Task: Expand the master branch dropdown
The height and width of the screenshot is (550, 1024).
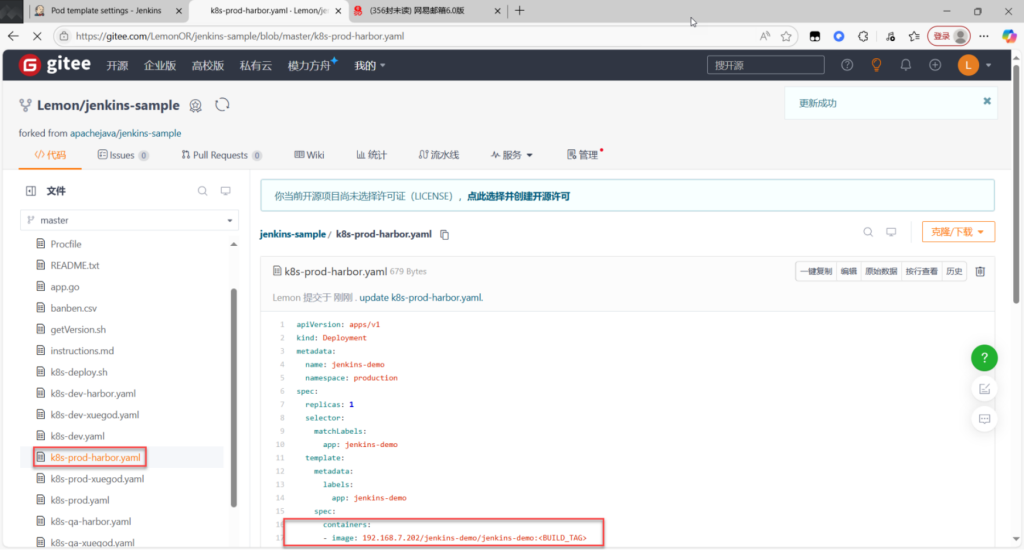Action: (130, 220)
